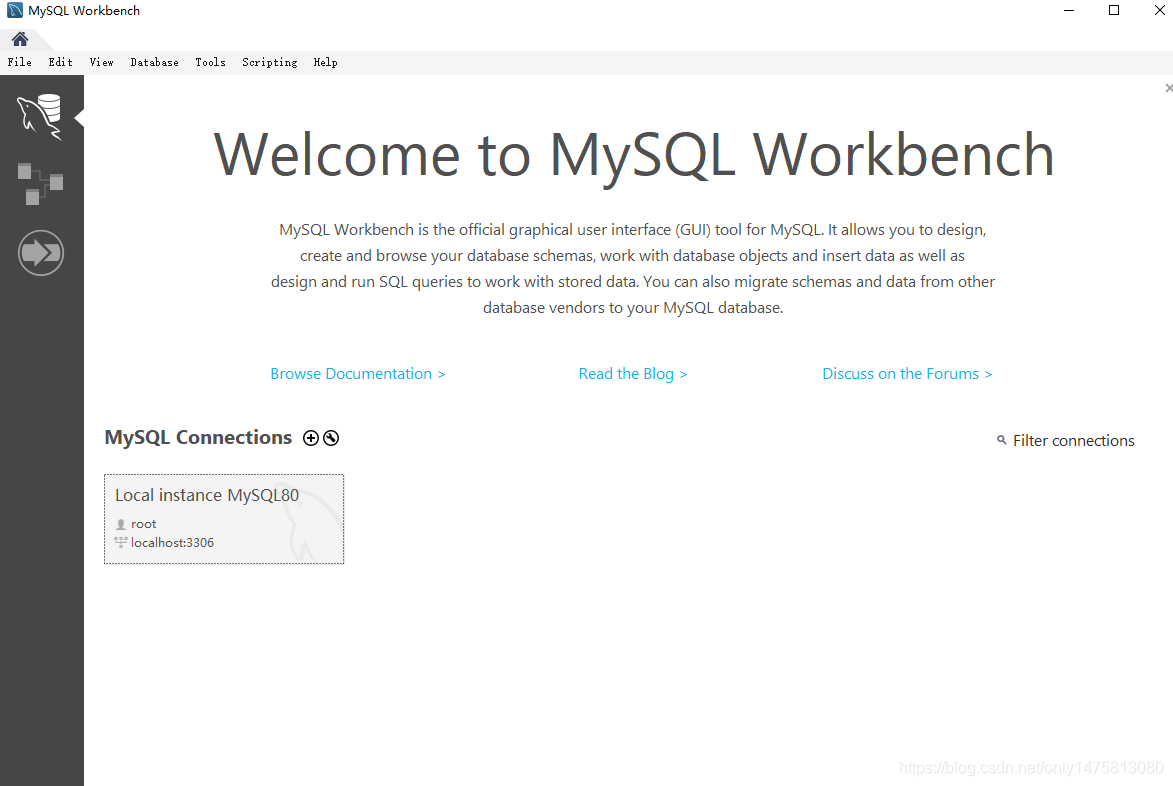Open the Edit menu

click(61, 62)
